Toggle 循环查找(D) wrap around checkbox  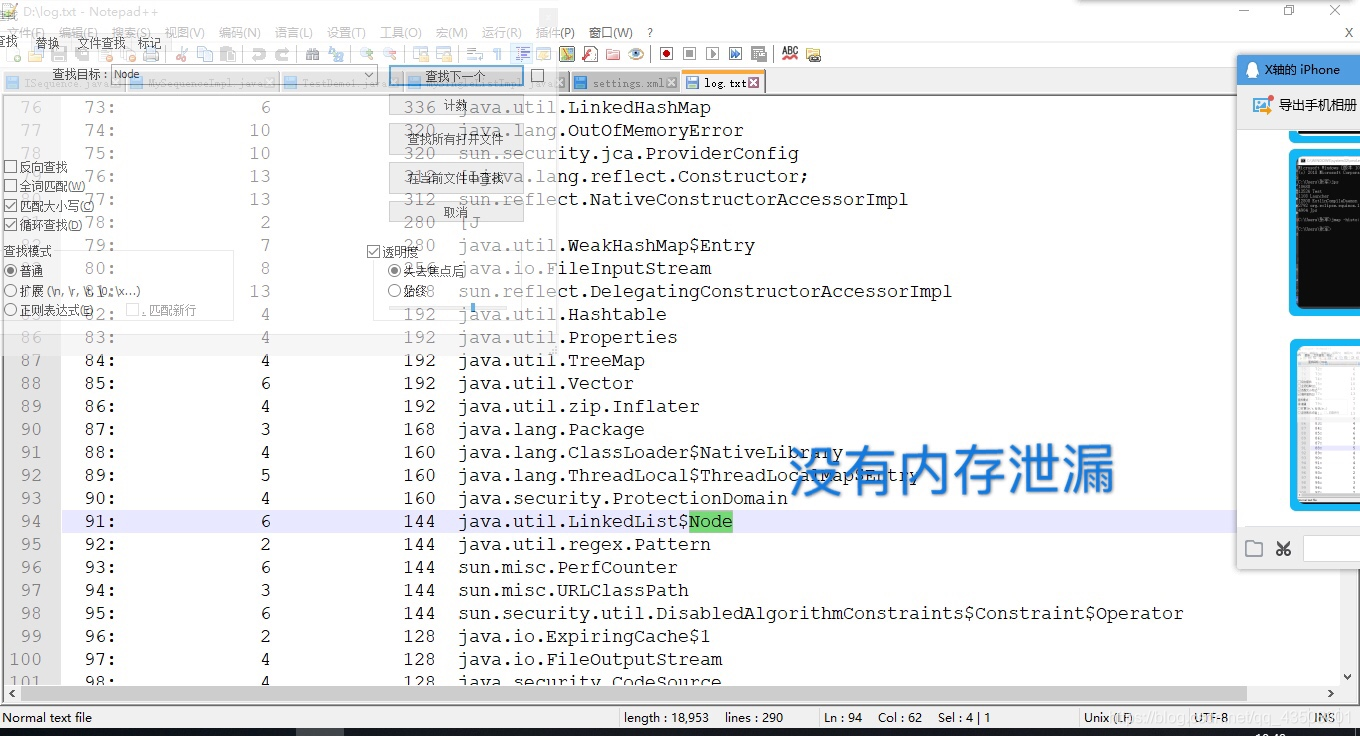coord(11,225)
